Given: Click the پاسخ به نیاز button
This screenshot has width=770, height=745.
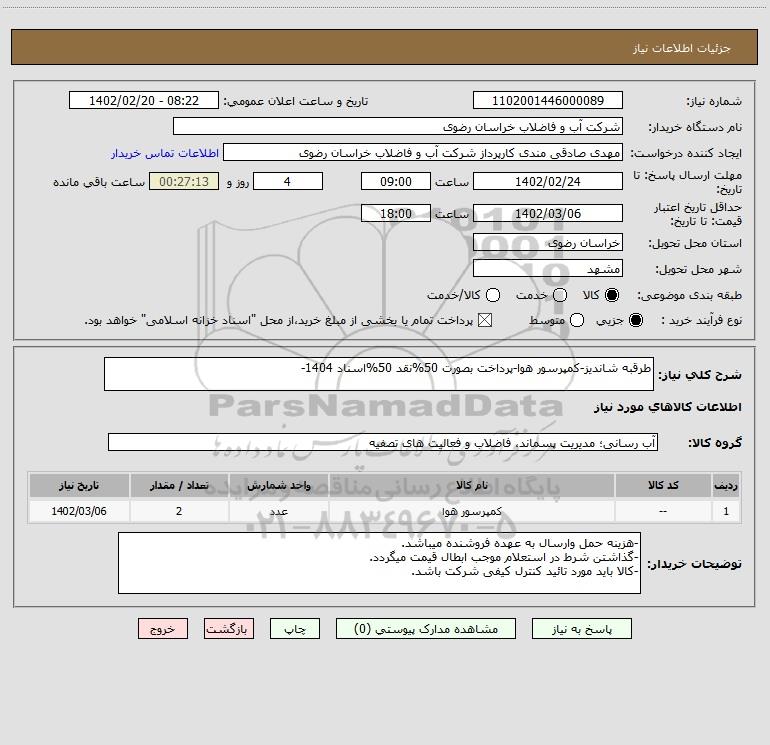Looking at the screenshot, I should [581, 629].
